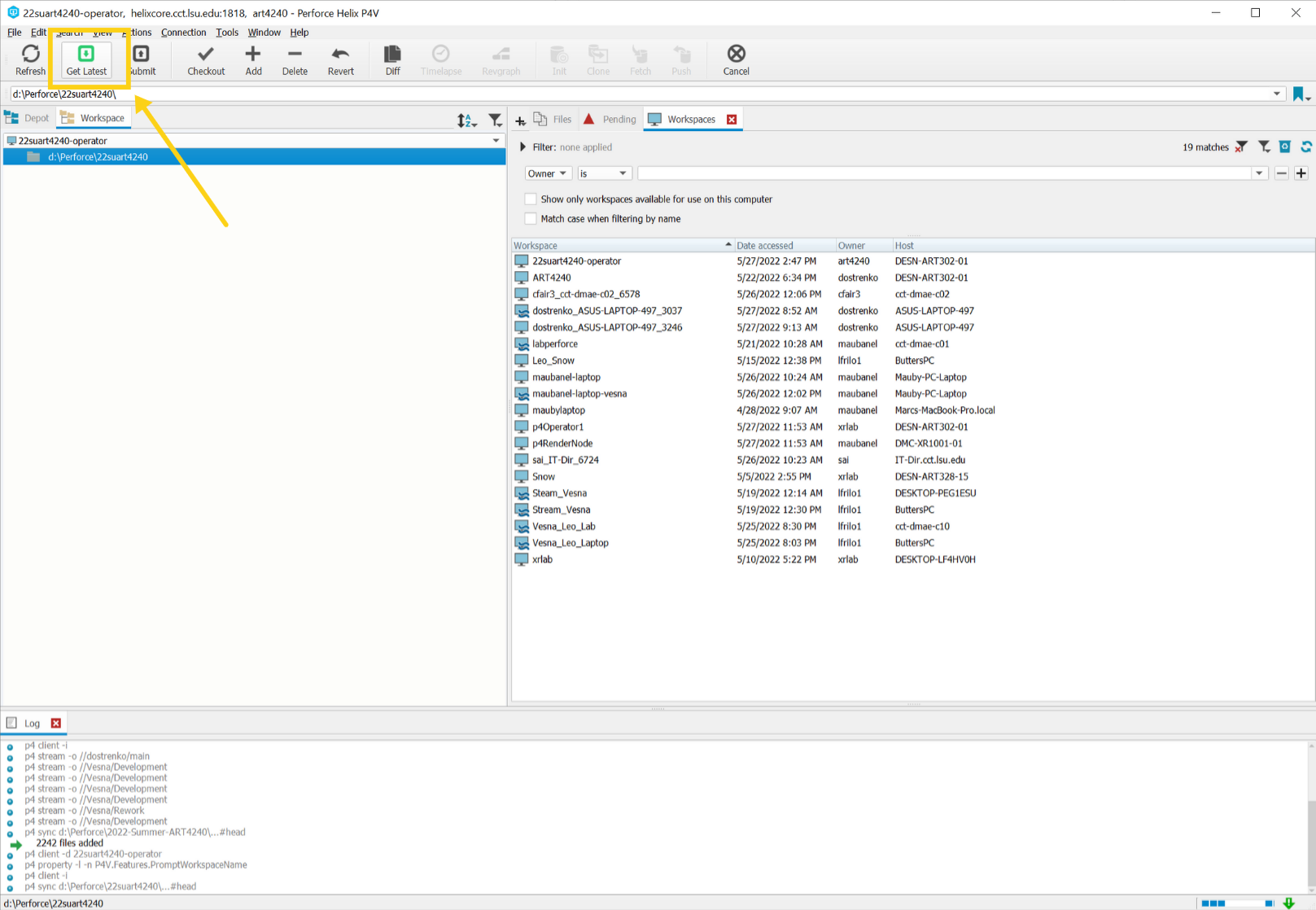Open the Diff tool
This screenshot has height=910, width=1316.
tap(392, 59)
